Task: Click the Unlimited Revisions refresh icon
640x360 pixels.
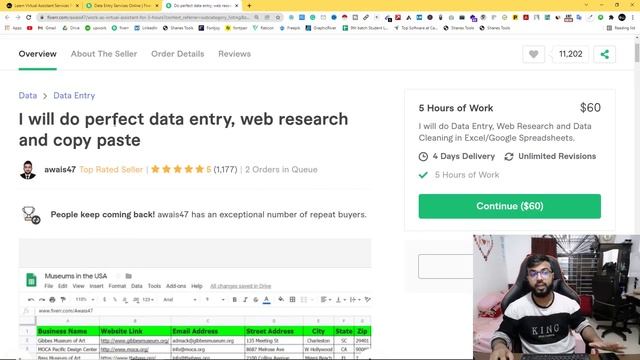Action: click(509, 157)
